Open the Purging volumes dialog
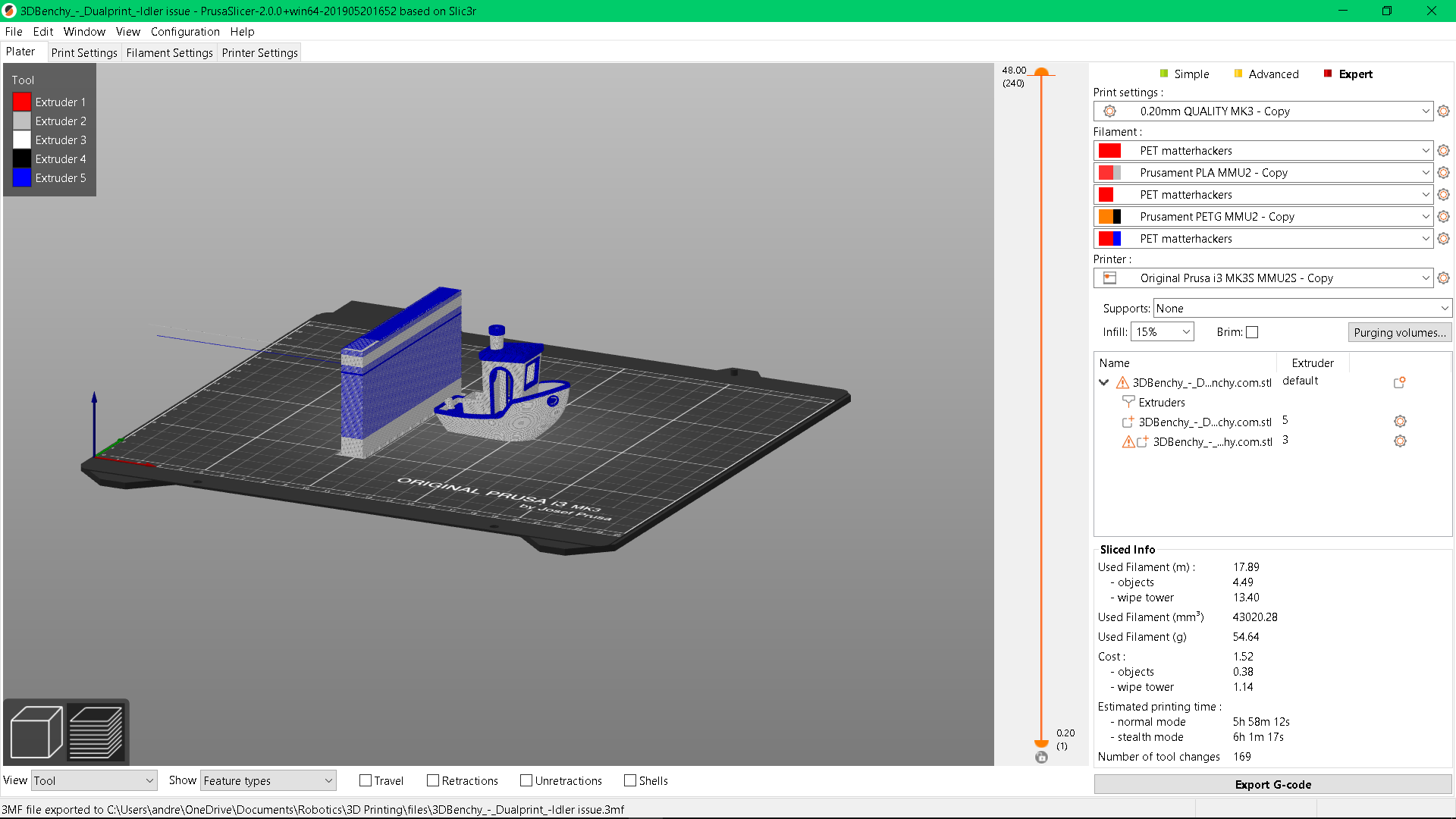Viewport: 1456px width, 819px height. (1399, 332)
